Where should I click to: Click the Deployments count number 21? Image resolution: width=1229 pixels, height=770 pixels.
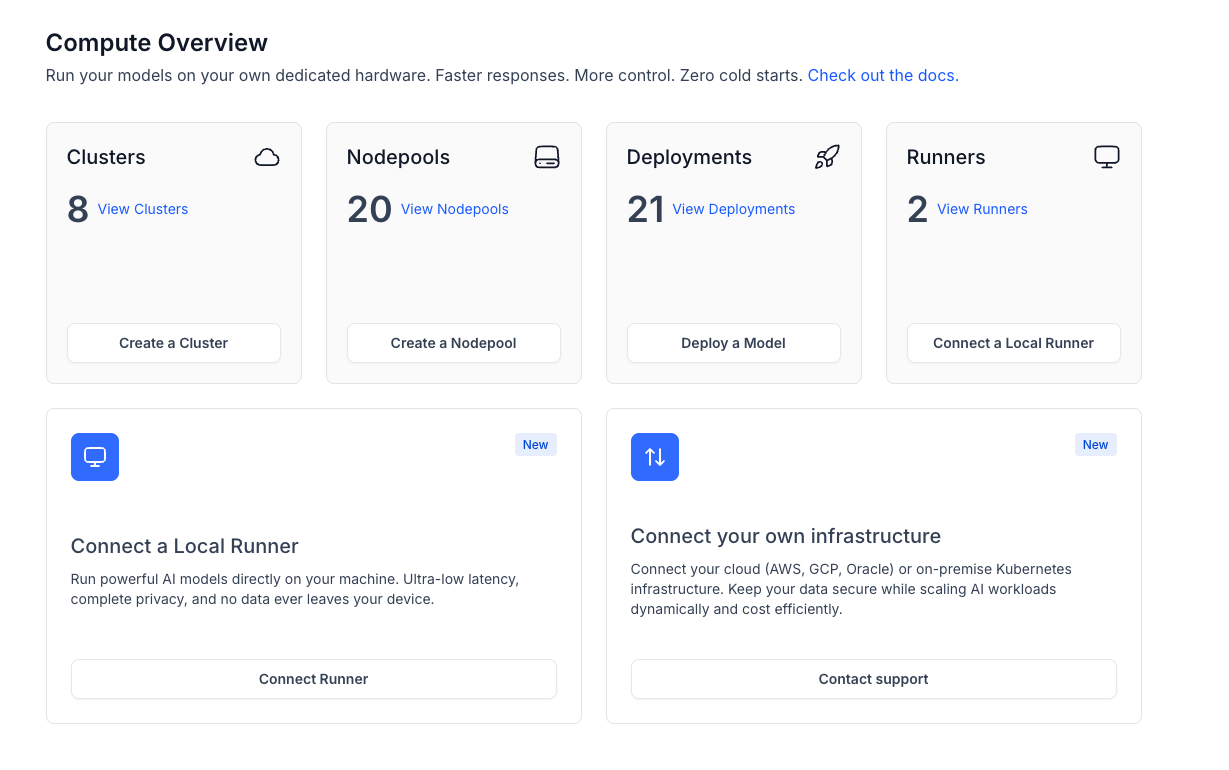coord(646,210)
